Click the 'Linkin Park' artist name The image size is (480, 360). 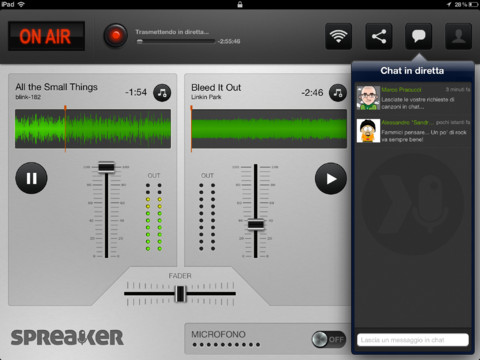pyautogui.click(x=206, y=97)
